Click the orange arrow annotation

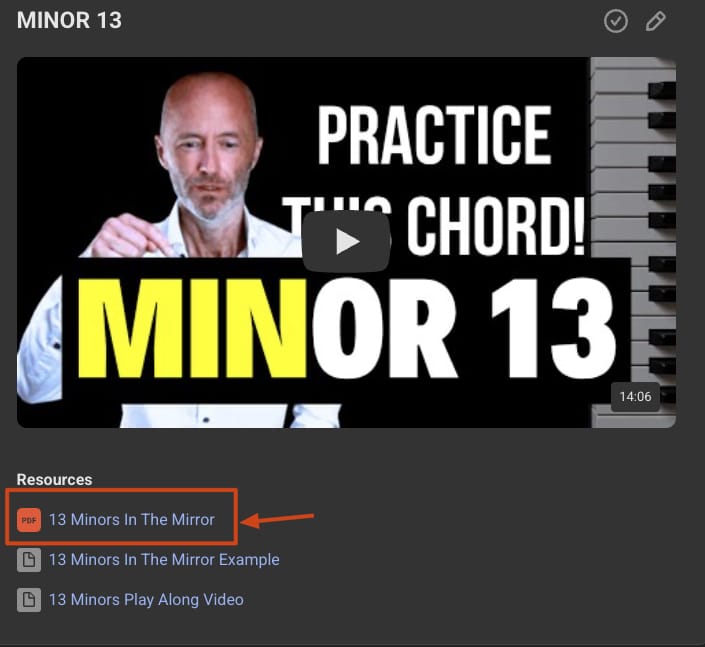277,519
